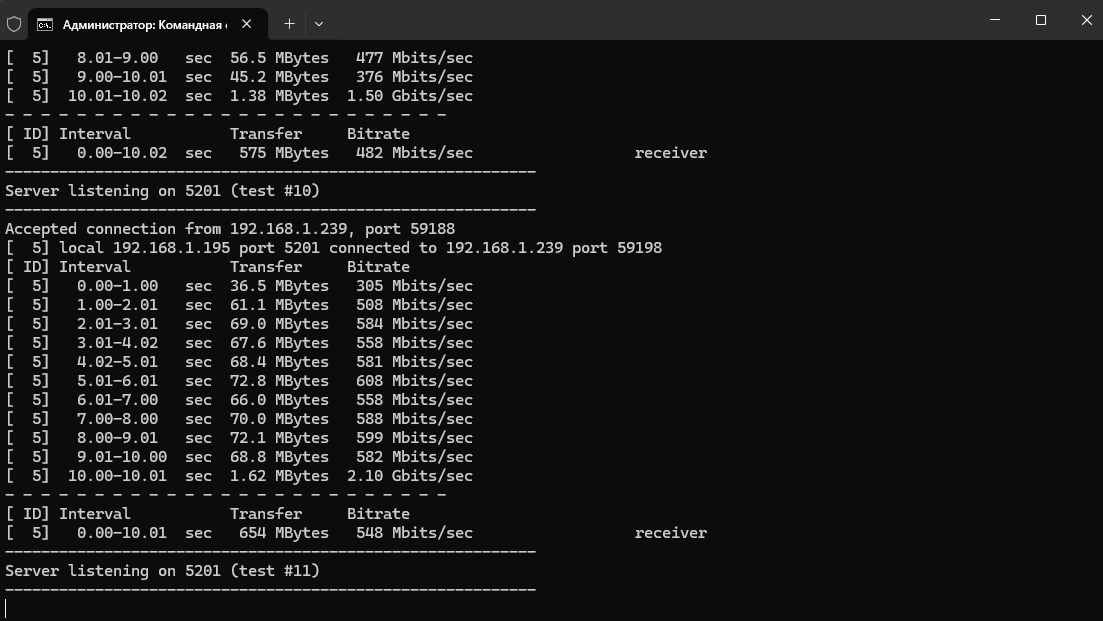This screenshot has width=1103, height=621.
Task: Maximize the terminal window
Action: pyautogui.click(x=1041, y=20)
